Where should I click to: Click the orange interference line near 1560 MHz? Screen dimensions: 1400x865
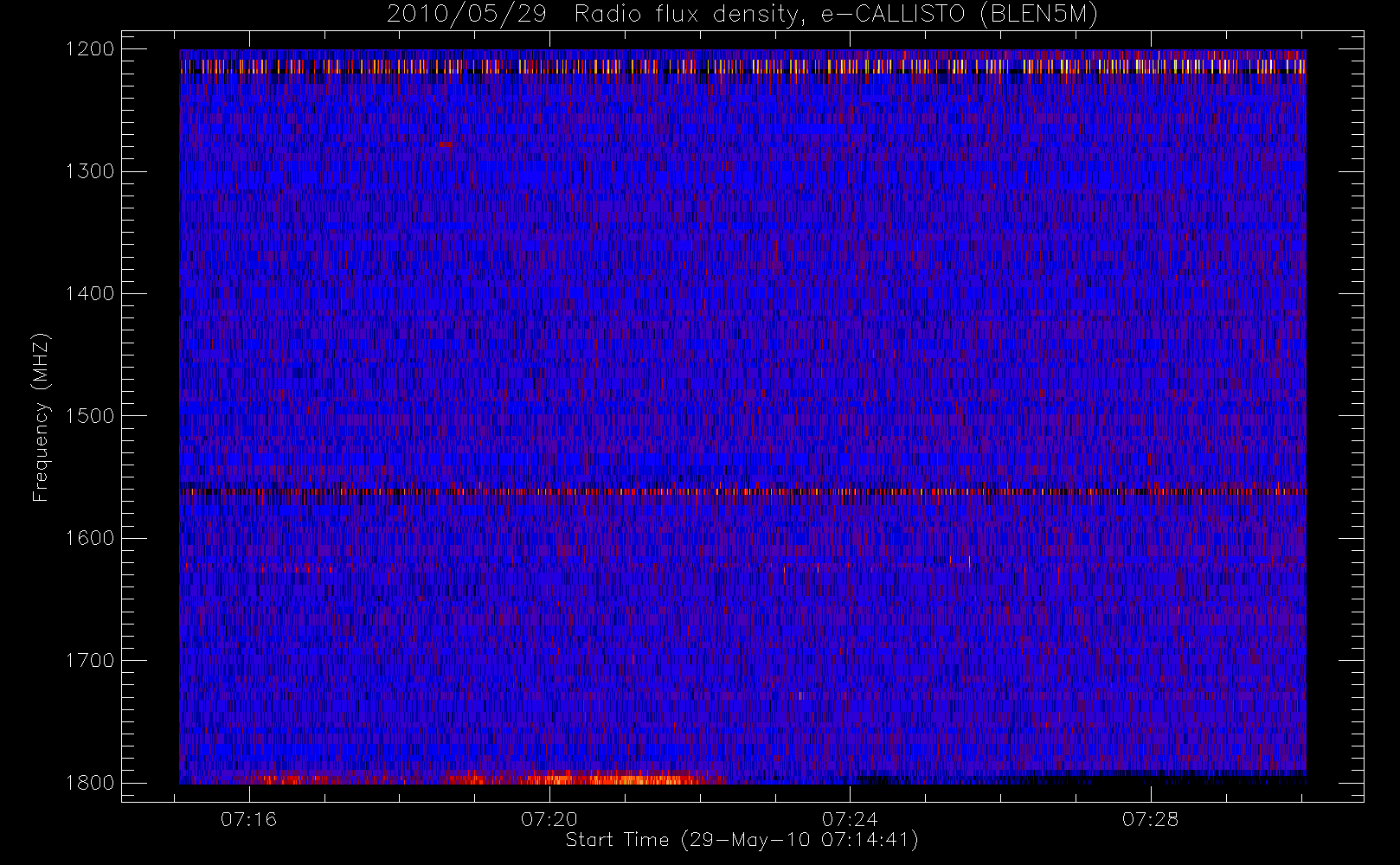click(x=742, y=491)
